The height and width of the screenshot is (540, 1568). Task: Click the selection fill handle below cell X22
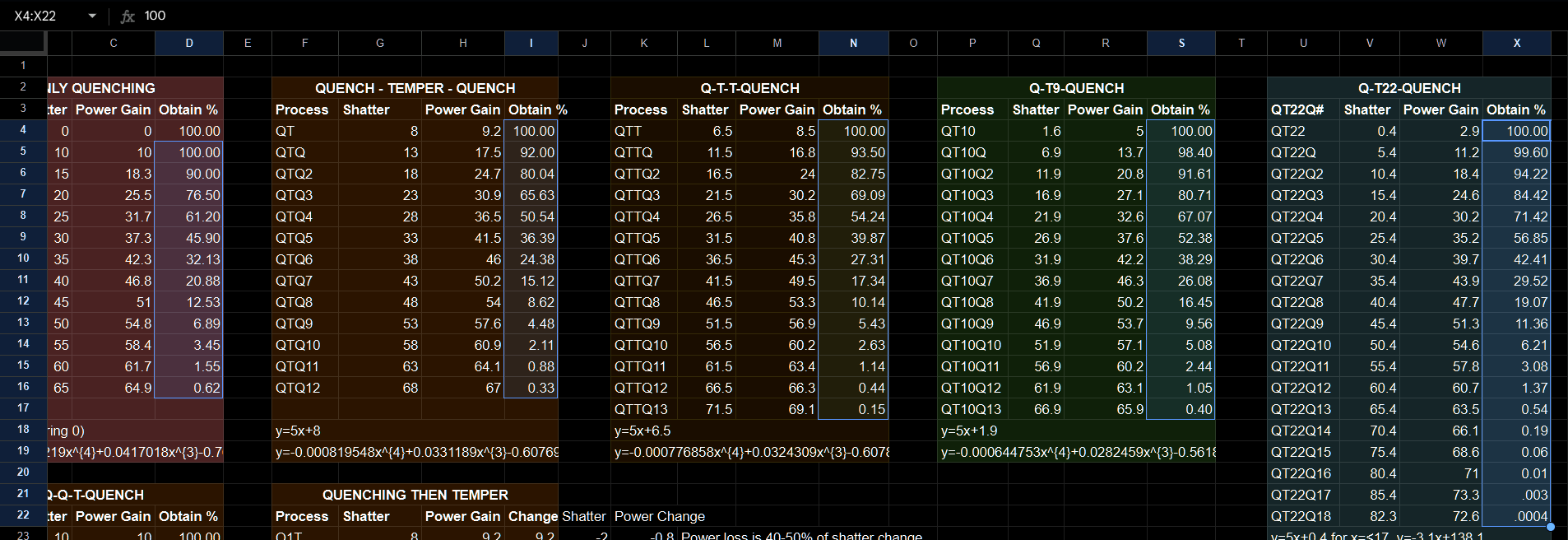tap(1551, 526)
